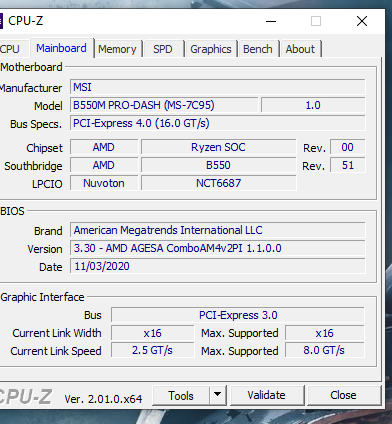Click the Graphic Interface Bus PCI-Express 3.0
The width and height of the screenshot is (392, 424).
(x=238, y=315)
